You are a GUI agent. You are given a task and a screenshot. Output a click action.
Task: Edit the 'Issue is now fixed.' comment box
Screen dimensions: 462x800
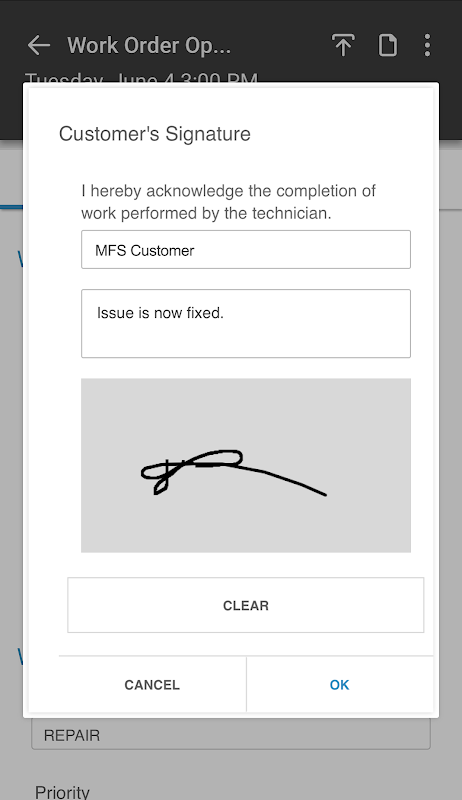[x=246, y=323]
